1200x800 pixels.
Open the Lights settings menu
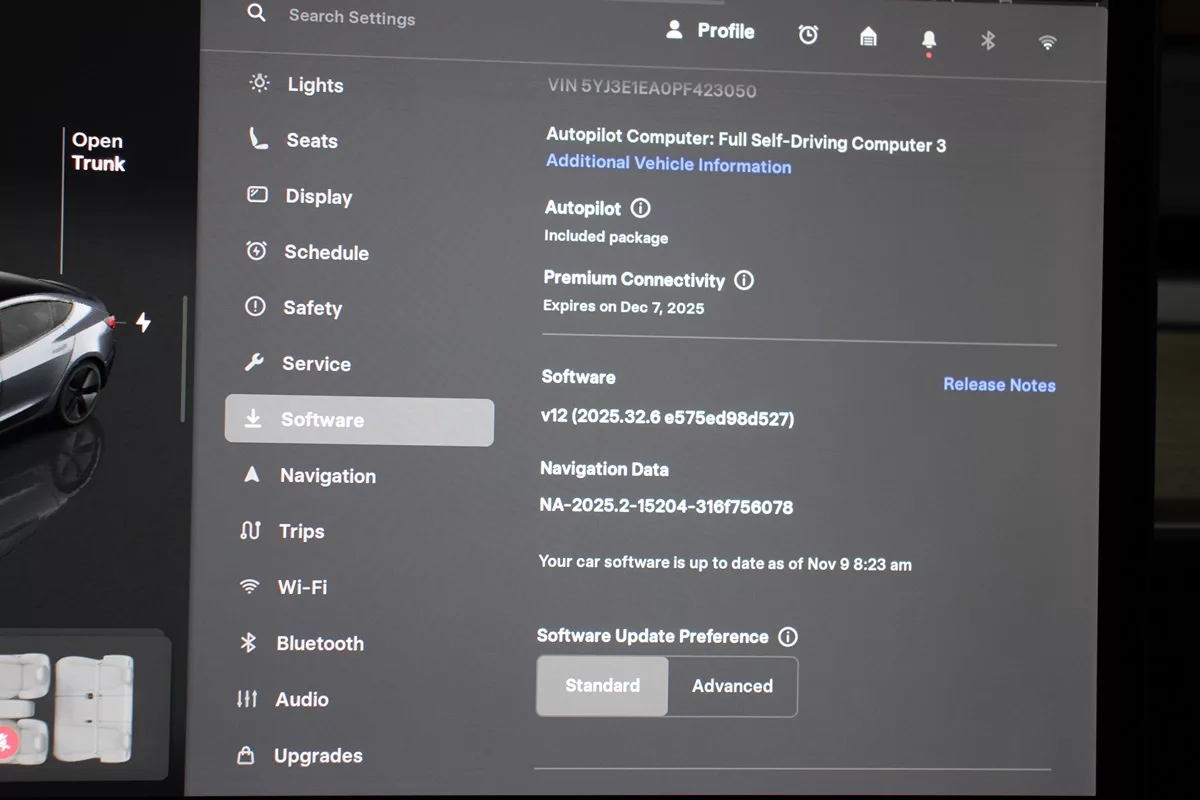coord(314,85)
